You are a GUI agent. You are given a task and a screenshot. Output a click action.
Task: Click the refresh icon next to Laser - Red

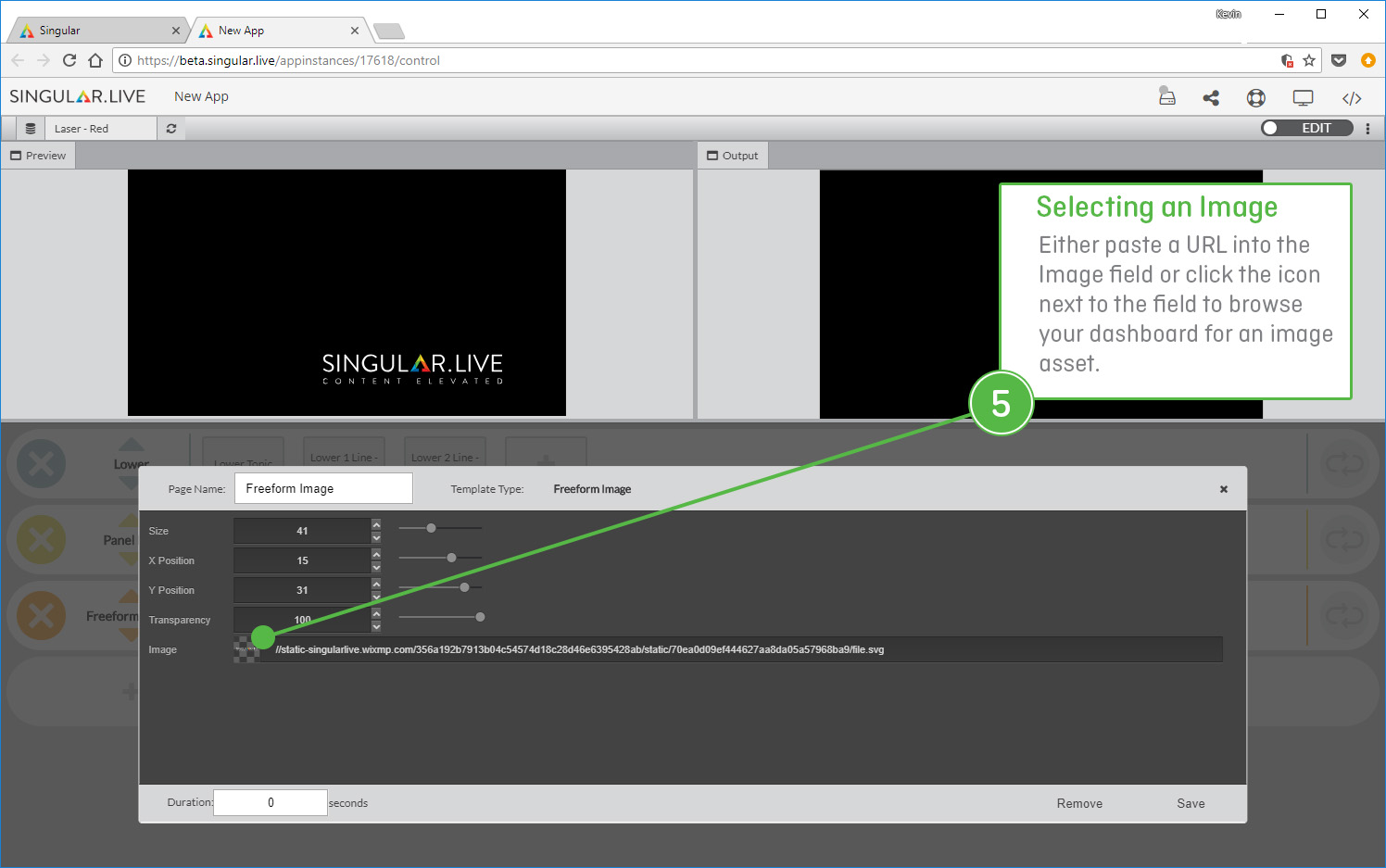171,129
